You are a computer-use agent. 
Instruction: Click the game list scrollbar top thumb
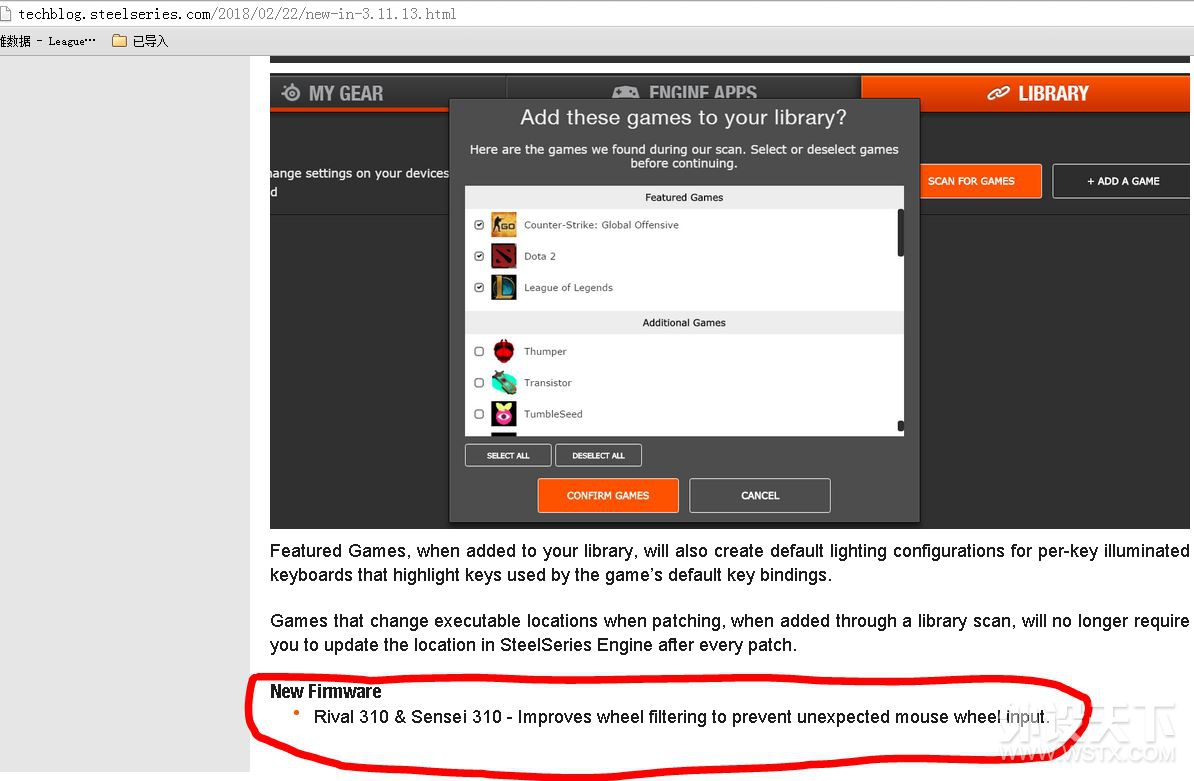pyautogui.click(x=901, y=233)
